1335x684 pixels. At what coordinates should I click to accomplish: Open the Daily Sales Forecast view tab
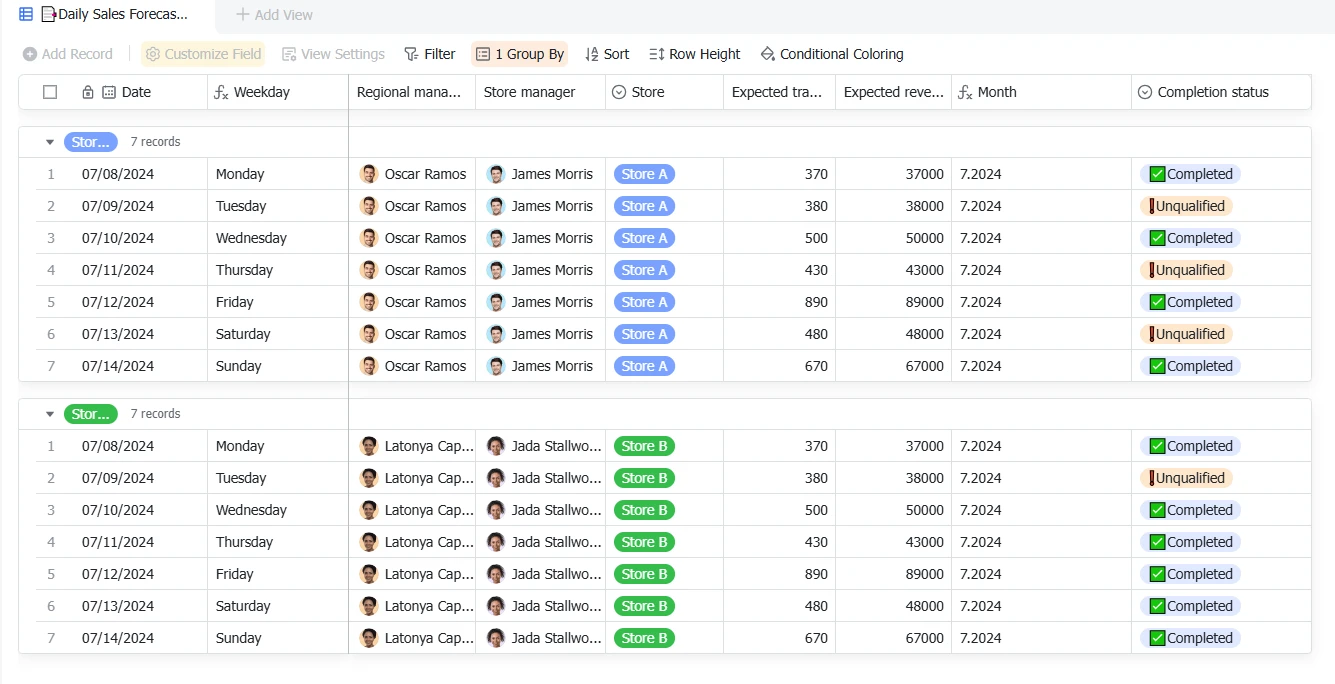coord(114,14)
